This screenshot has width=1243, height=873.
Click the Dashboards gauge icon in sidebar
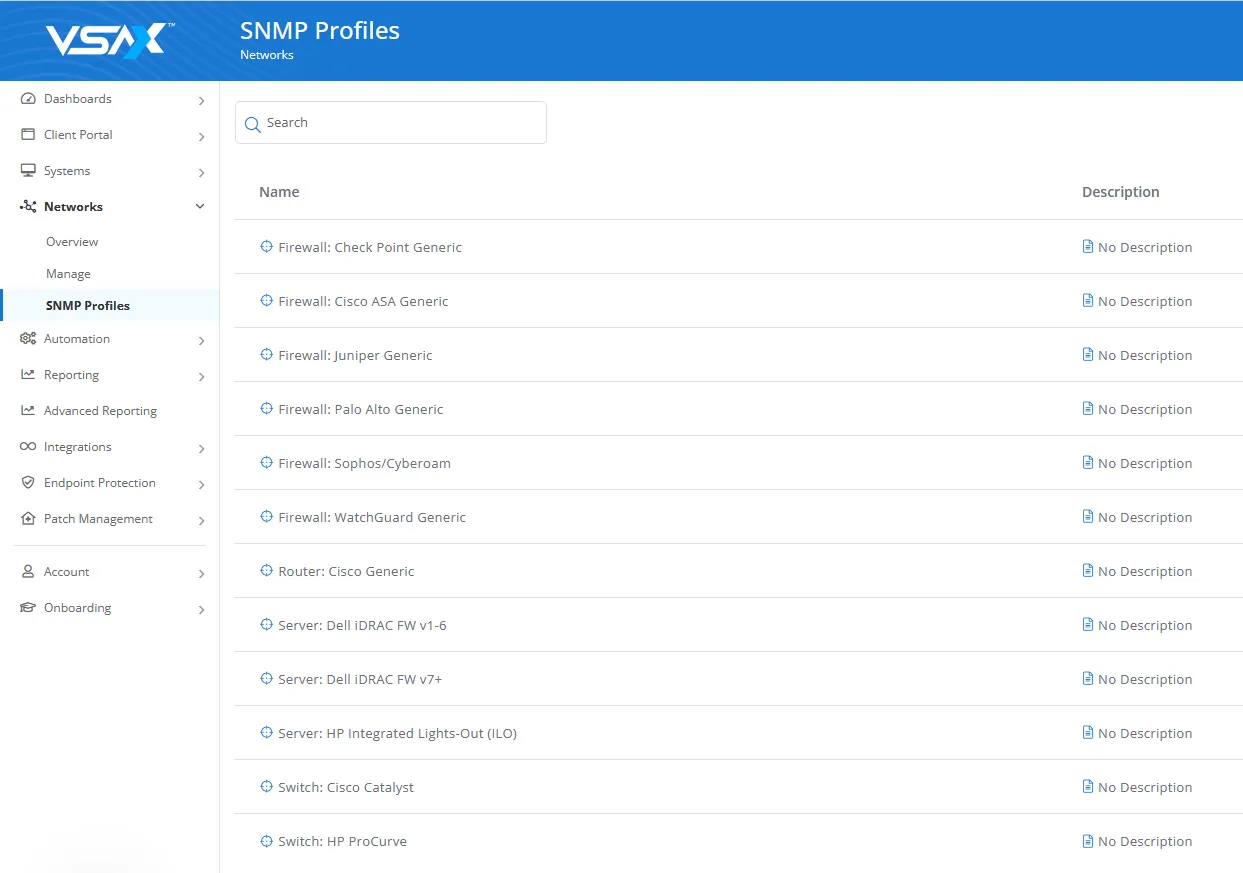pyautogui.click(x=28, y=99)
